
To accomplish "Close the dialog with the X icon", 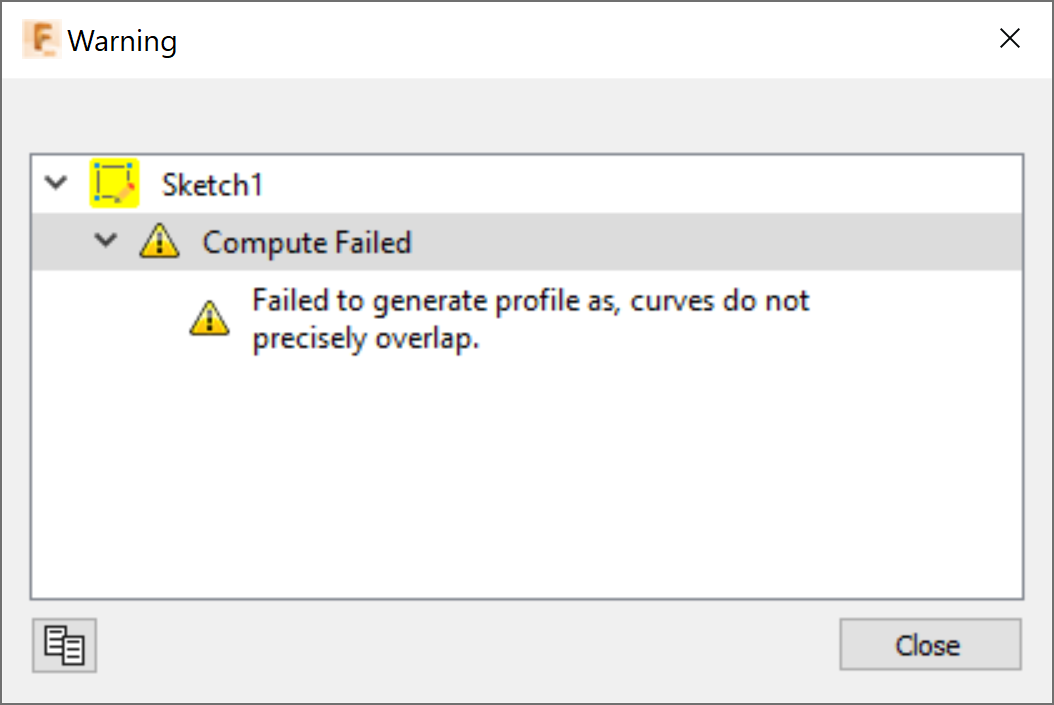I will pos(1010,39).
